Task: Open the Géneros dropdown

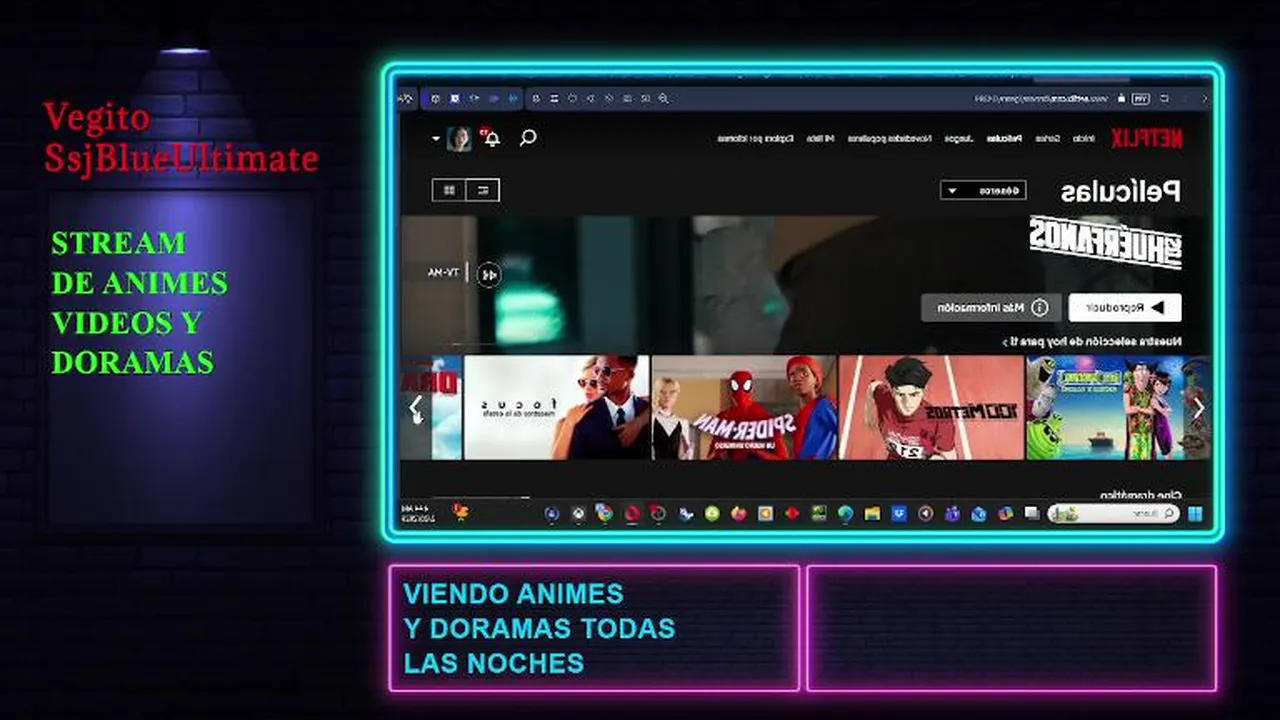Action: click(983, 190)
